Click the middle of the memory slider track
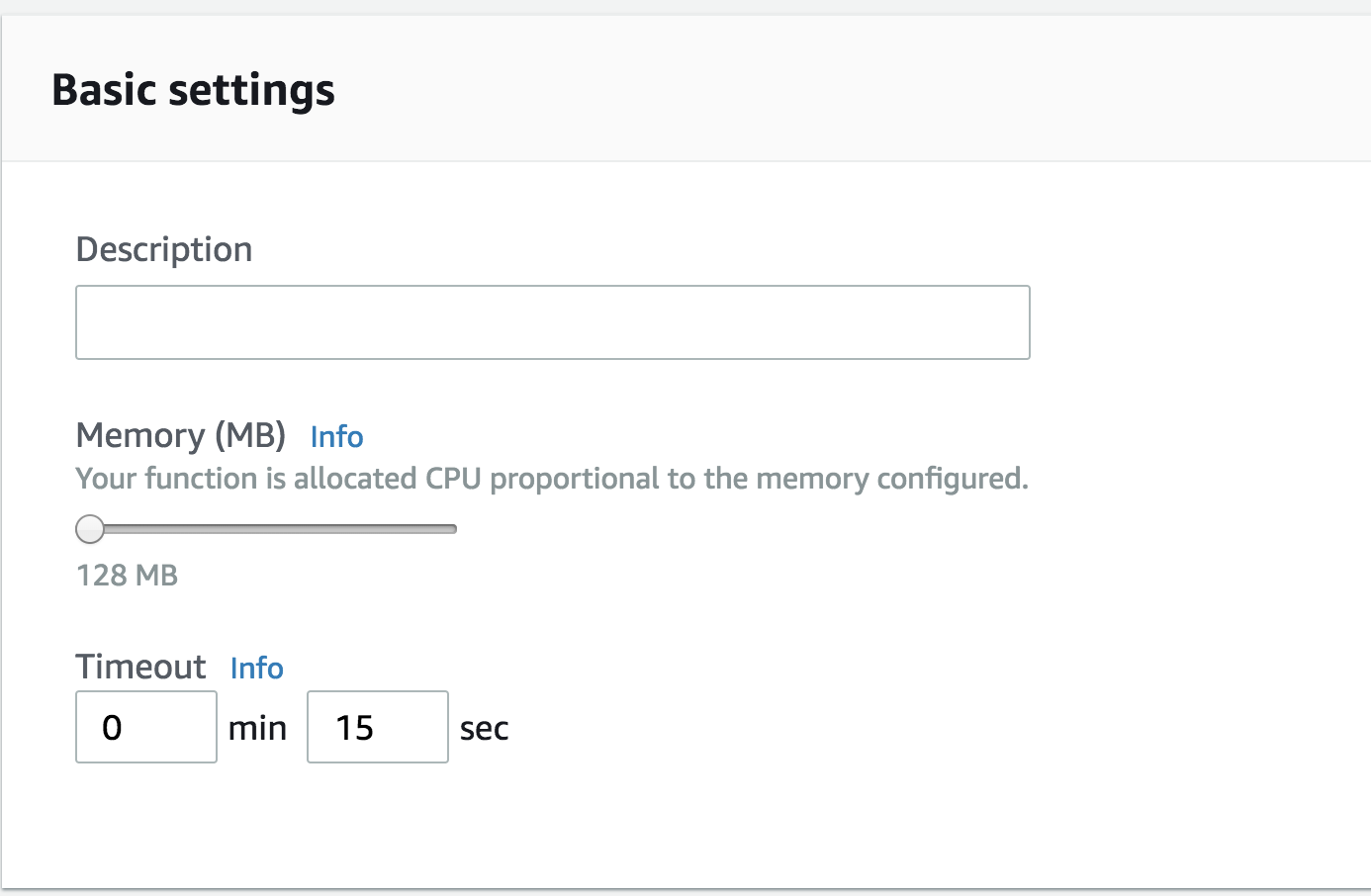The image size is (1371, 896). [x=272, y=529]
